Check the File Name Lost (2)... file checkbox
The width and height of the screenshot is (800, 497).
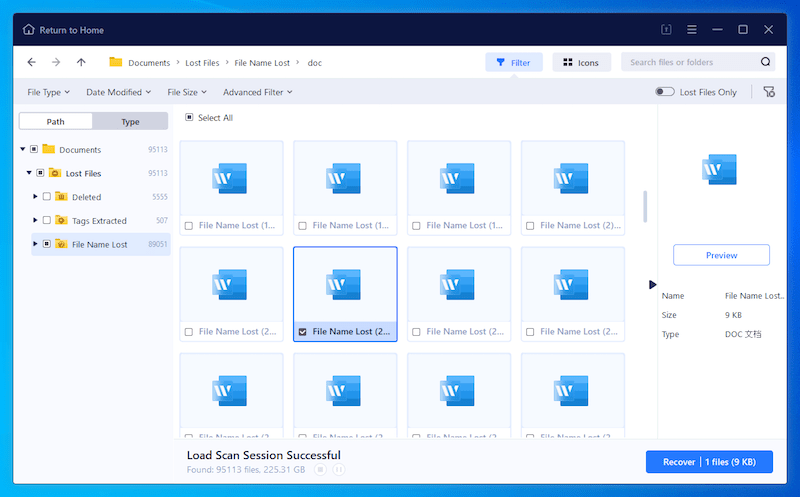[530, 226]
